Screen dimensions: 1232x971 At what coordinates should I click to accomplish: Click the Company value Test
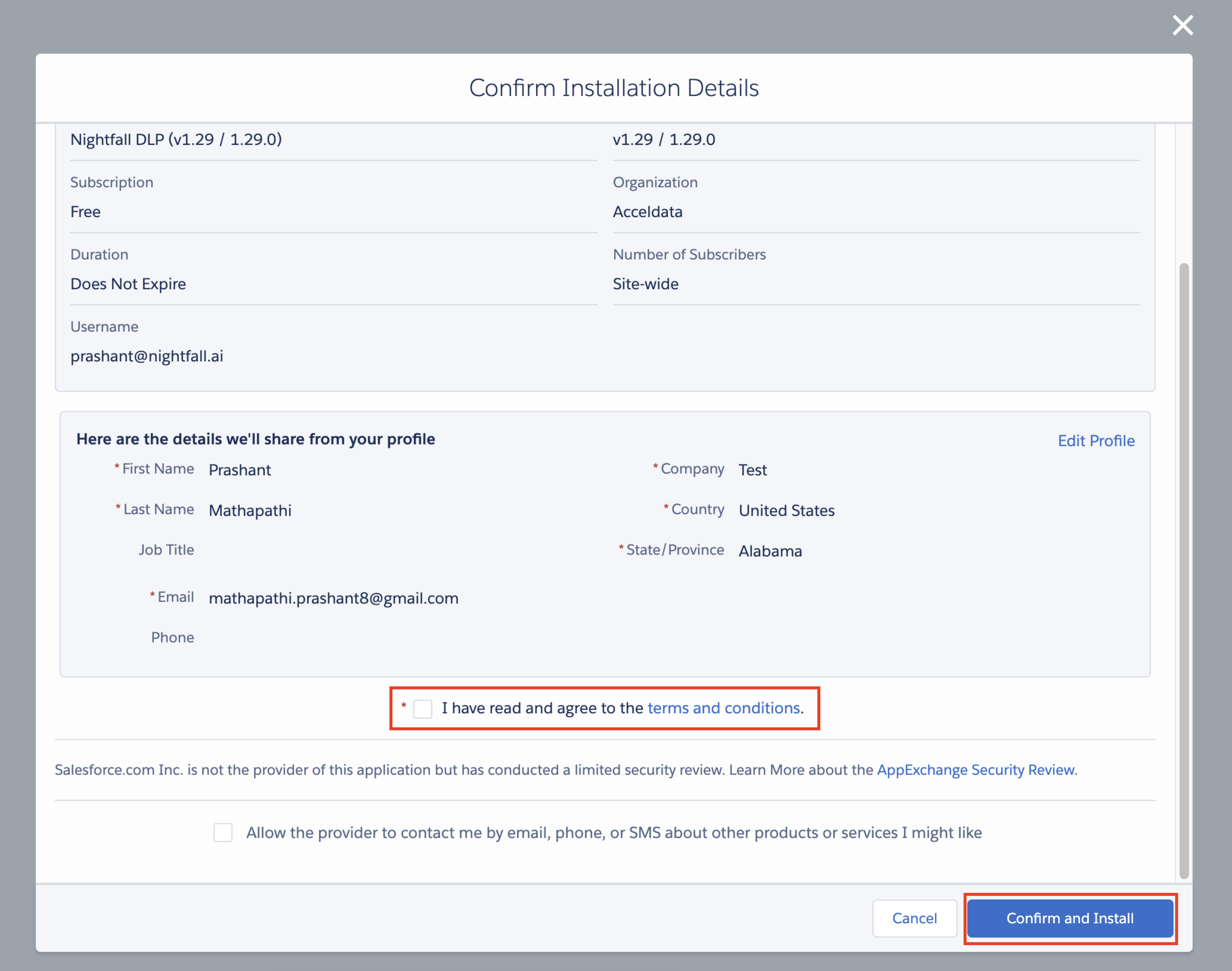(x=752, y=470)
